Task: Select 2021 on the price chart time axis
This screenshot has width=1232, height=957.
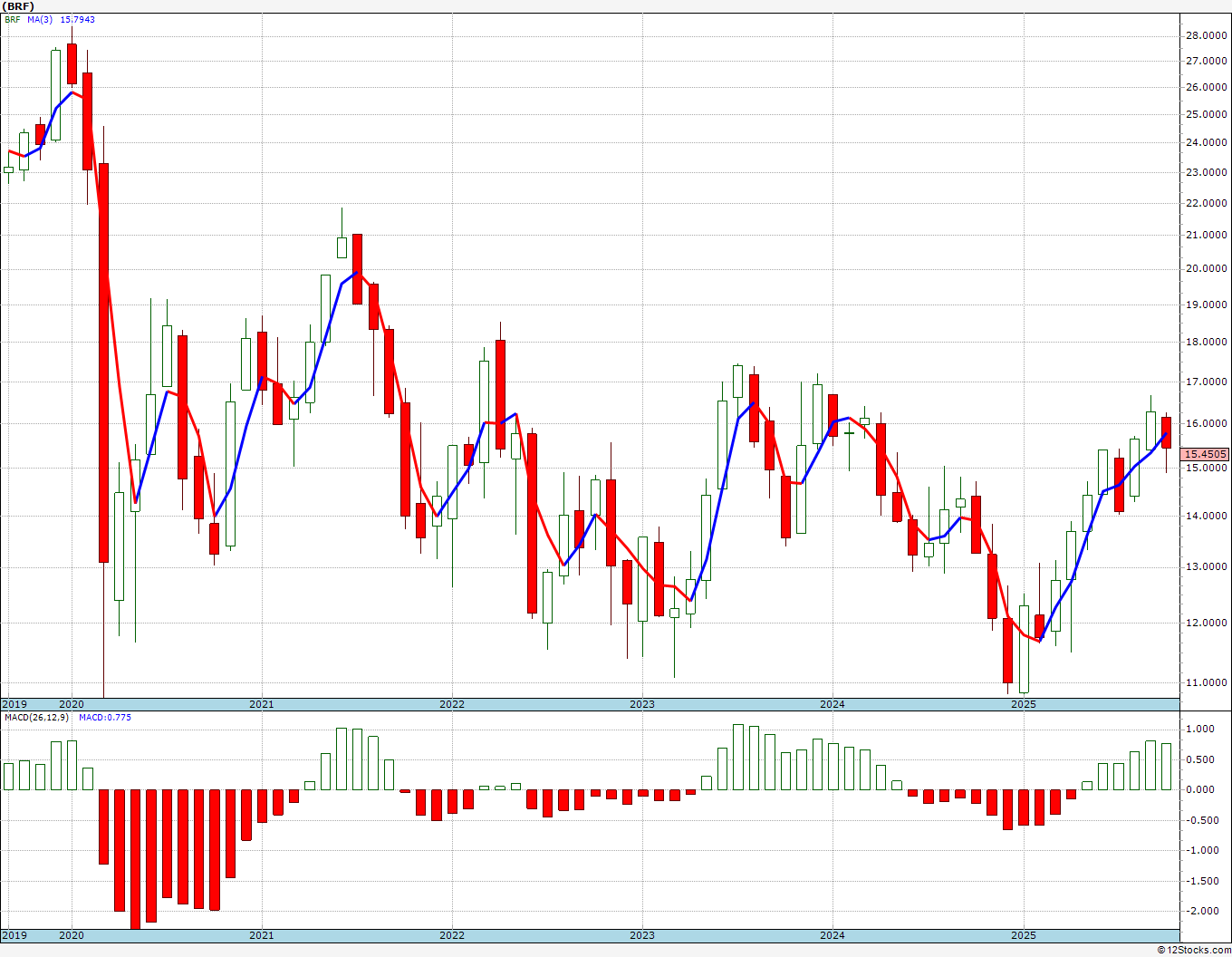Action: 262,704
